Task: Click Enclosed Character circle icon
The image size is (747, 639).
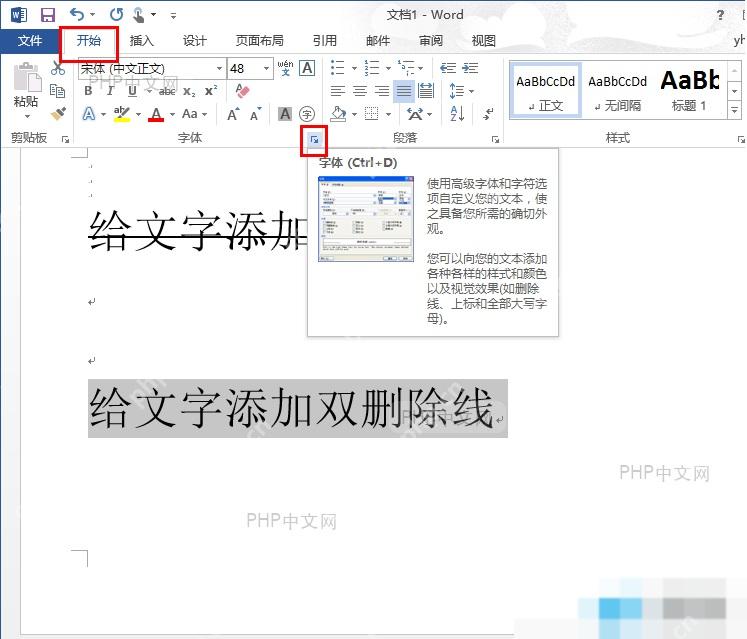Action: [307, 114]
